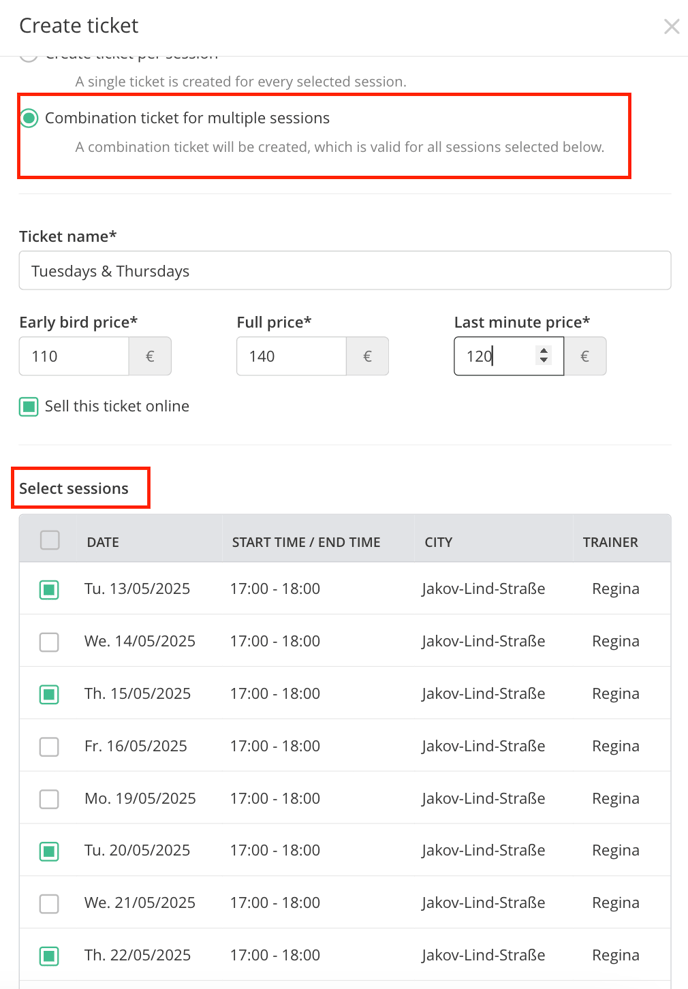
Task: Click the Early bird price field
Action: point(75,356)
